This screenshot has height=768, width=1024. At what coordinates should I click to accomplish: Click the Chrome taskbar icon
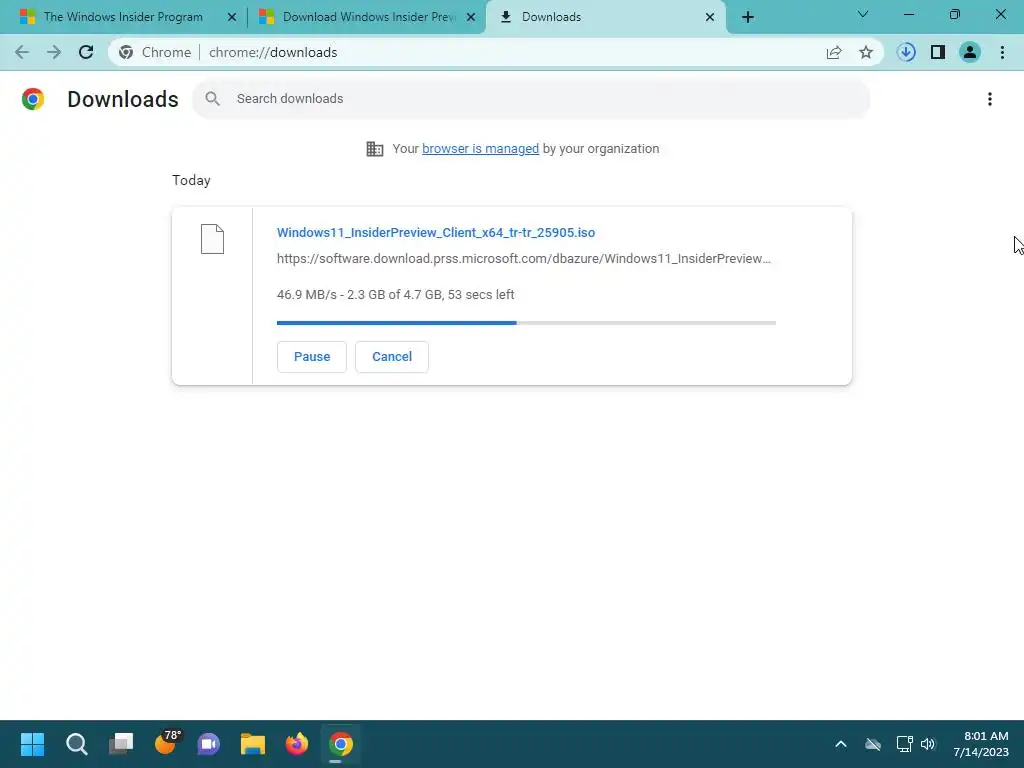(x=340, y=744)
